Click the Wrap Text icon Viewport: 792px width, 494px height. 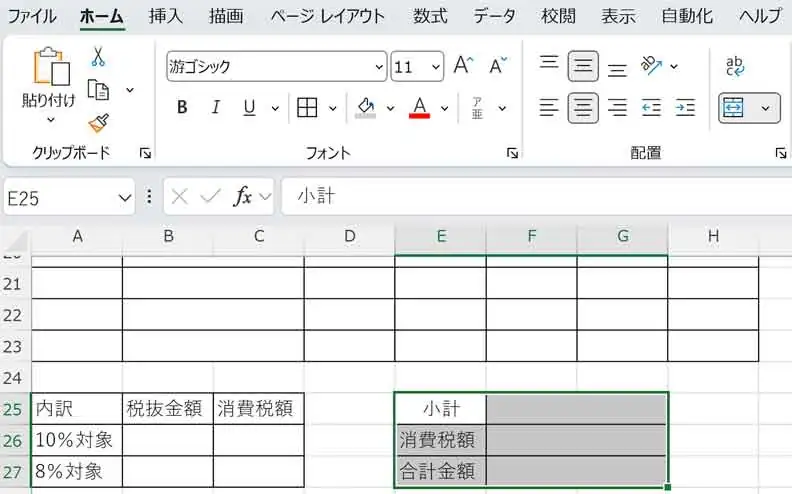pos(735,66)
